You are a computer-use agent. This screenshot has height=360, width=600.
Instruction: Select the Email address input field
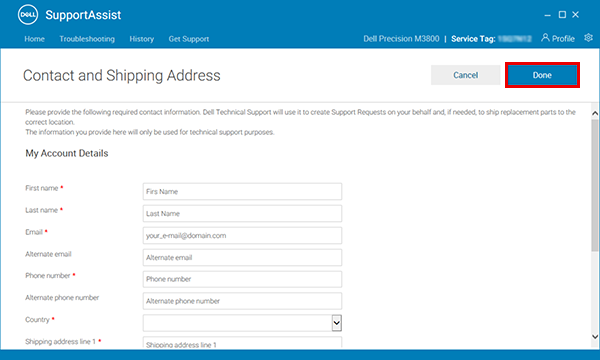(242, 235)
